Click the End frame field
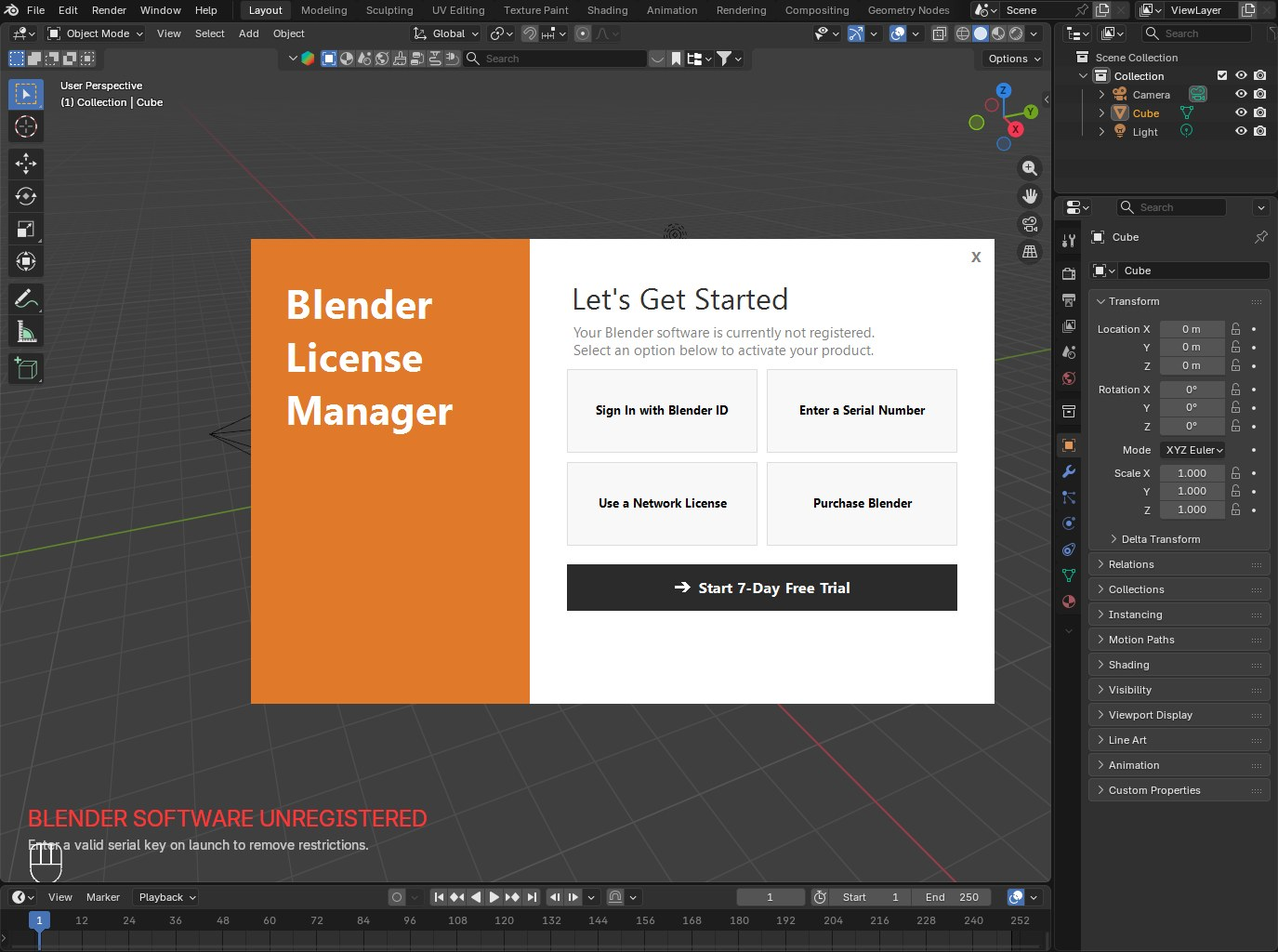The image size is (1278, 952). point(952,897)
